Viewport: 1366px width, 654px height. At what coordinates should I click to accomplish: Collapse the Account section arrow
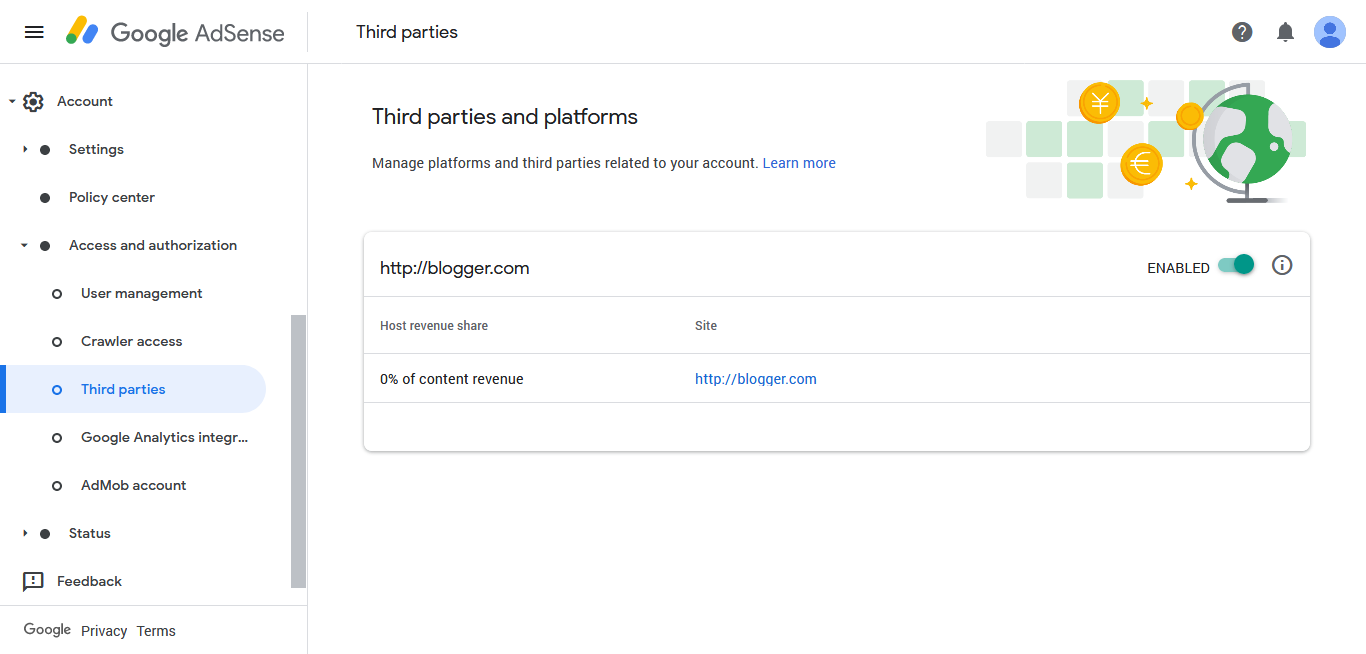[x=12, y=102]
